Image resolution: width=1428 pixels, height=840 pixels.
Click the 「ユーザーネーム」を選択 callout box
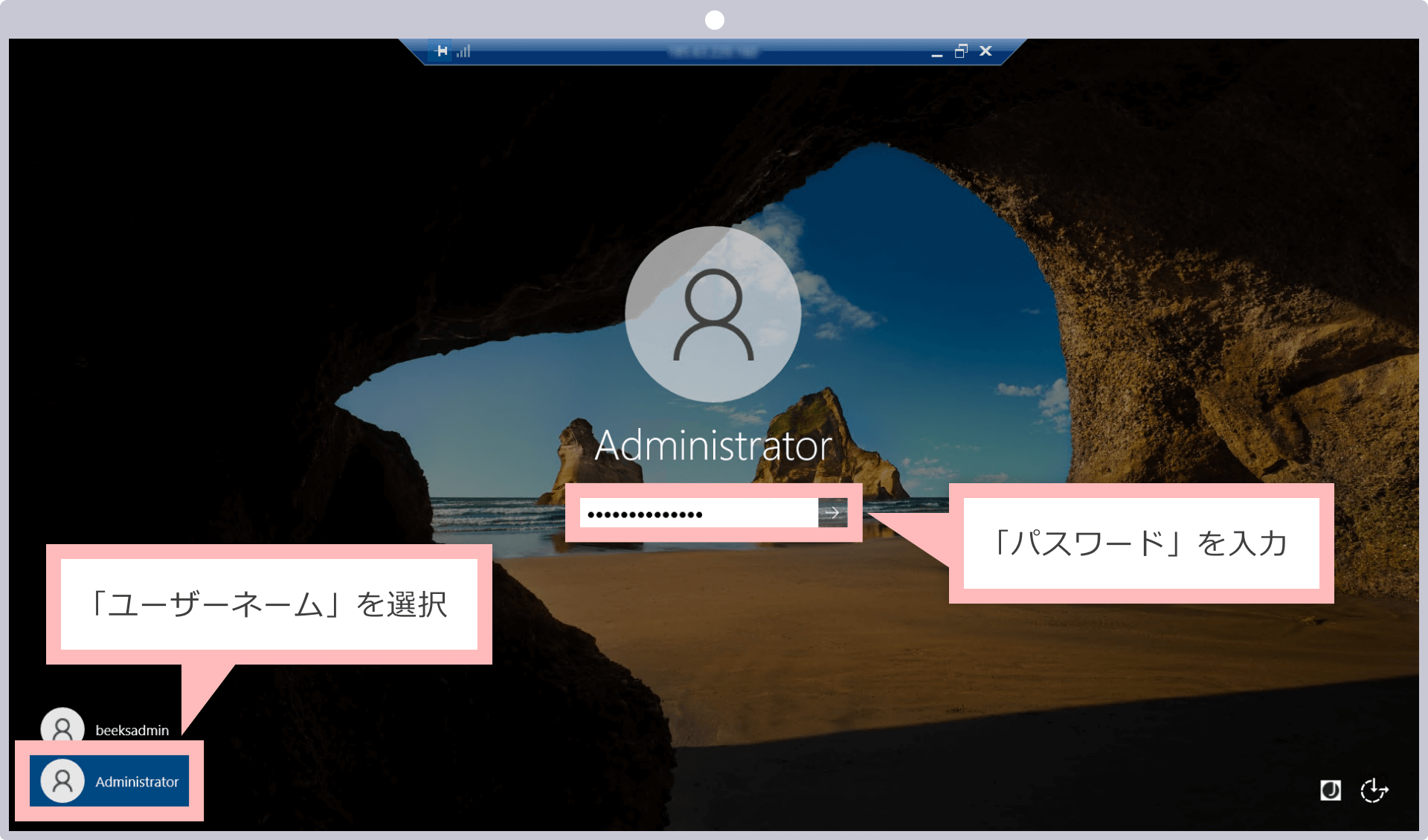click(x=268, y=604)
